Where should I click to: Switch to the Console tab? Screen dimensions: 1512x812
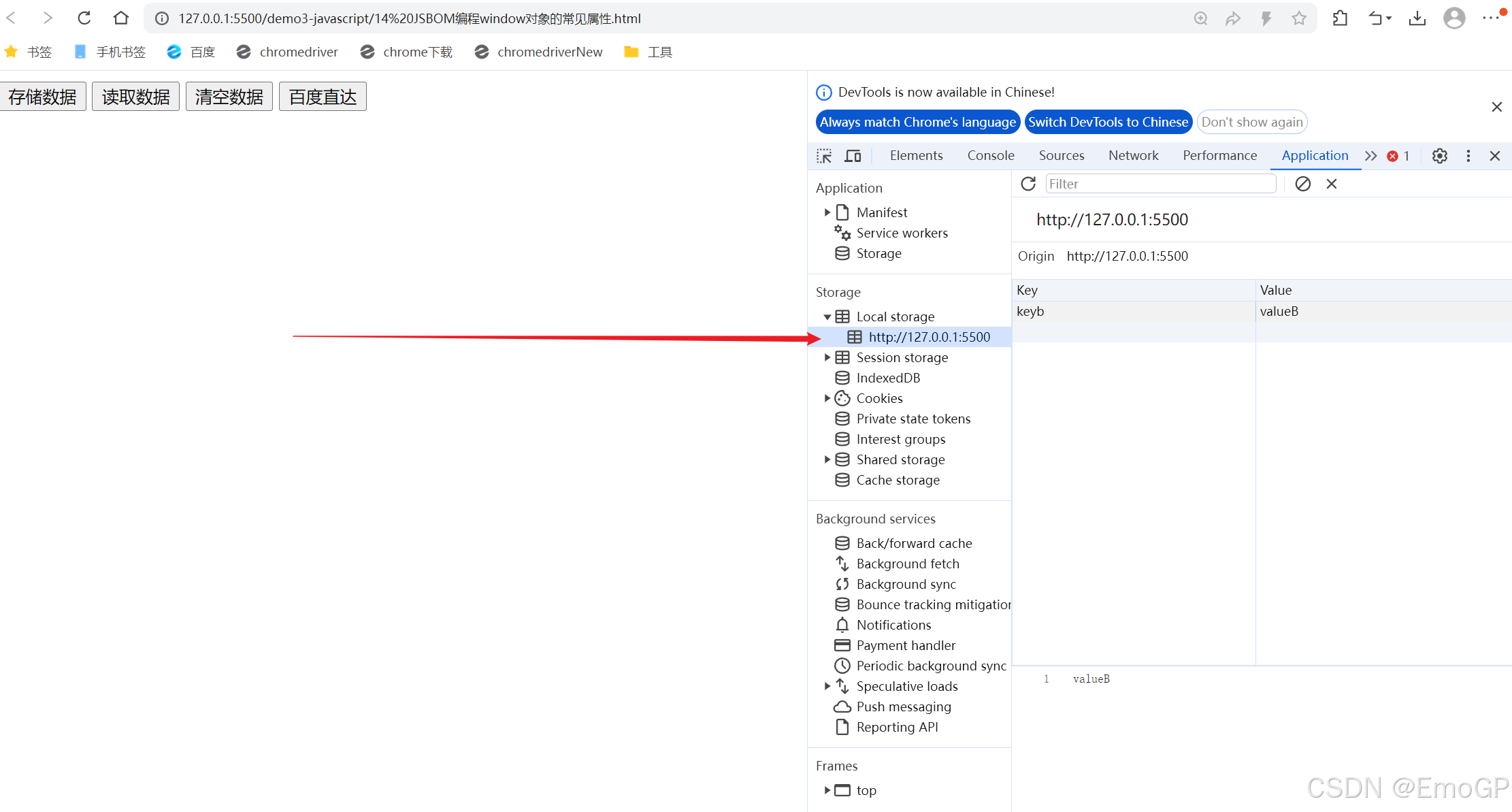[990, 156]
